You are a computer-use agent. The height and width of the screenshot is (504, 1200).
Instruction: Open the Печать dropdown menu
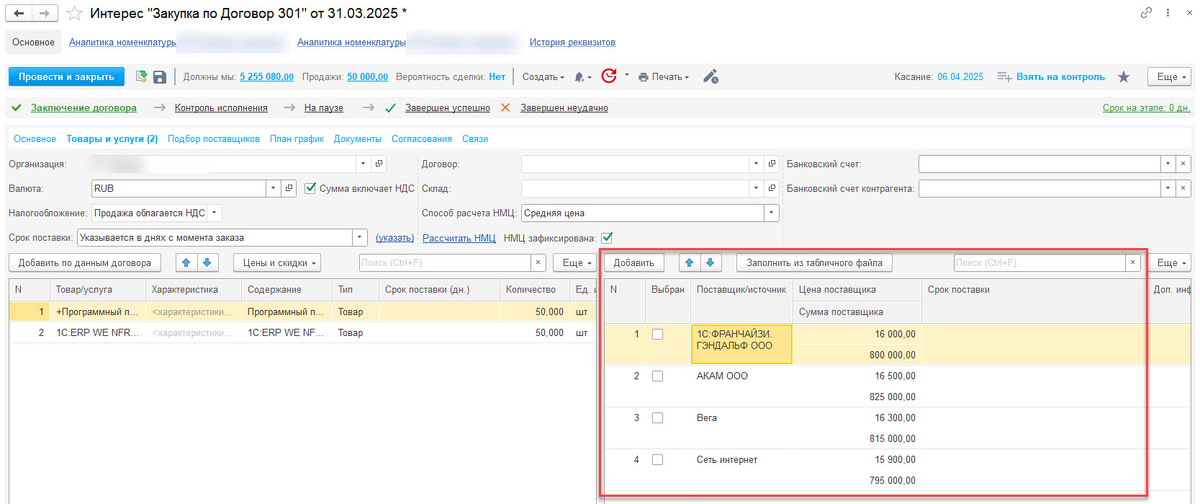pyautogui.click(x=665, y=77)
